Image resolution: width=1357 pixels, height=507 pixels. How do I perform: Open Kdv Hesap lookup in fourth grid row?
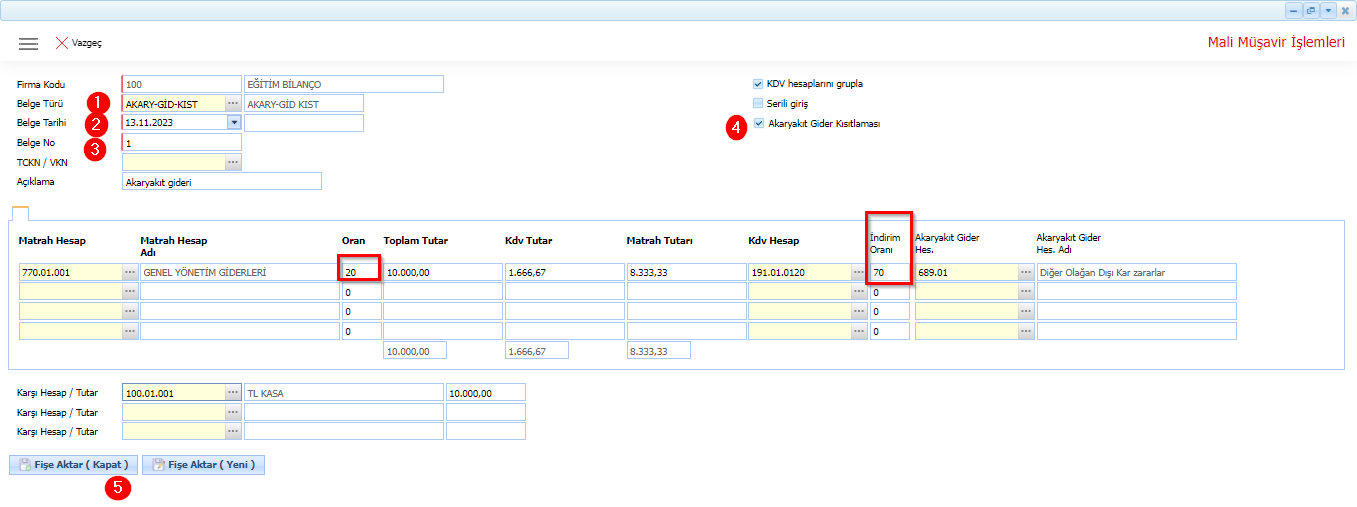pos(859,331)
